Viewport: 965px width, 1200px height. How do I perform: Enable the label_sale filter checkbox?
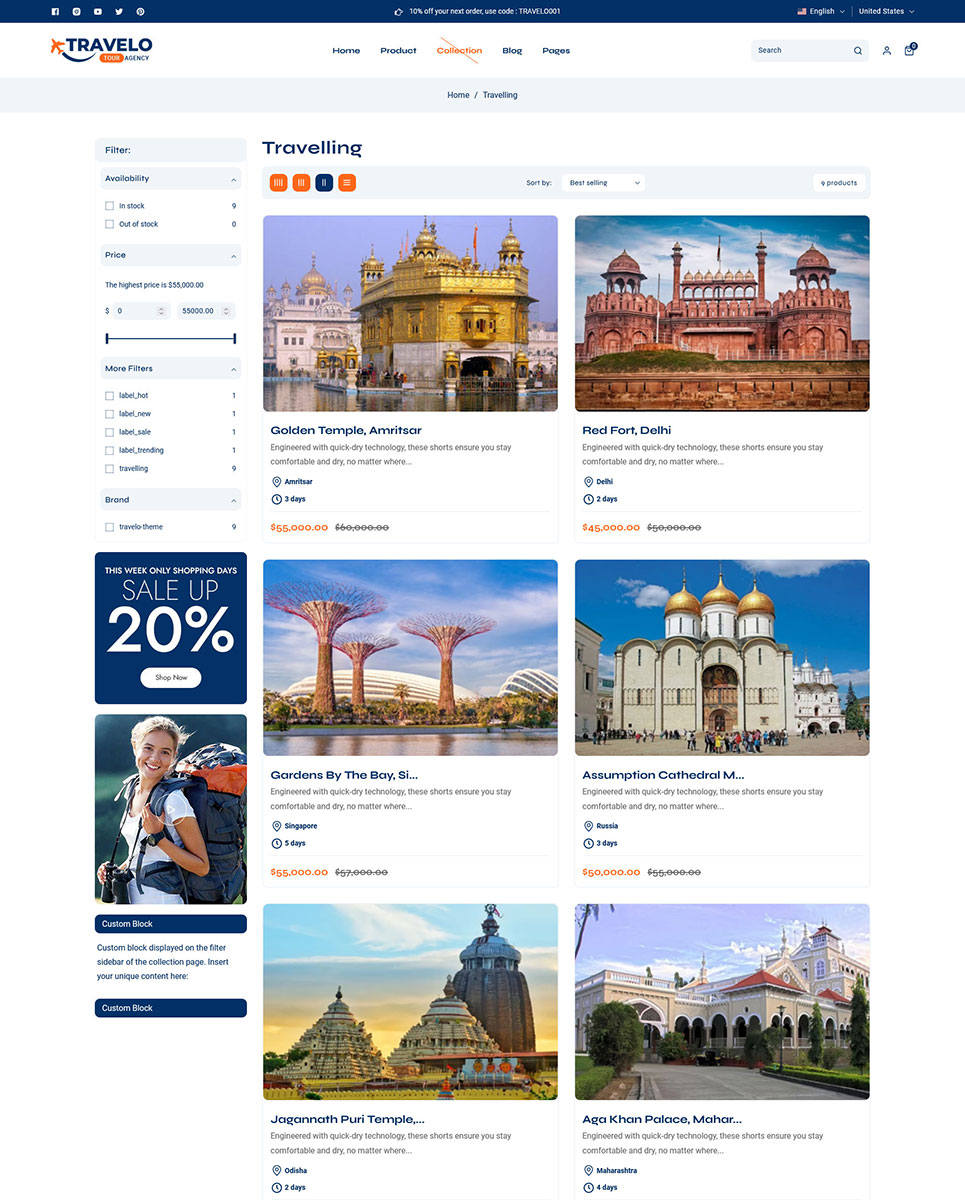click(x=110, y=432)
